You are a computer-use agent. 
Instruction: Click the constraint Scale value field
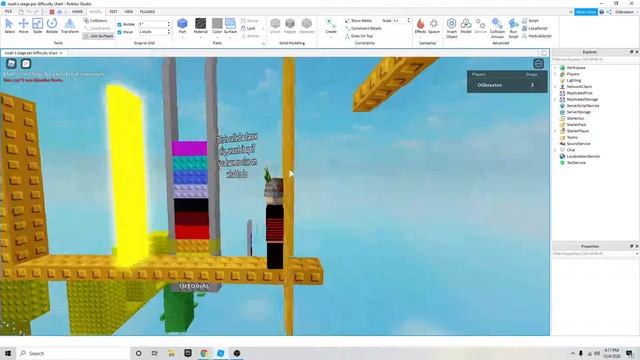click(x=401, y=20)
